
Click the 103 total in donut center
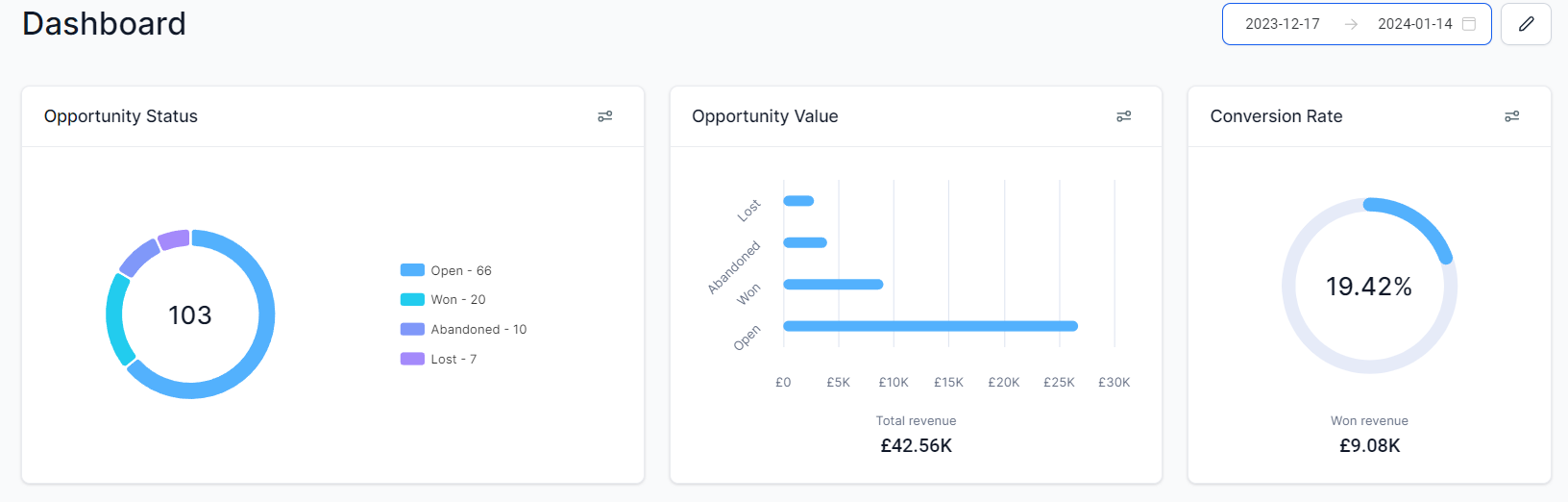coord(190,315)
